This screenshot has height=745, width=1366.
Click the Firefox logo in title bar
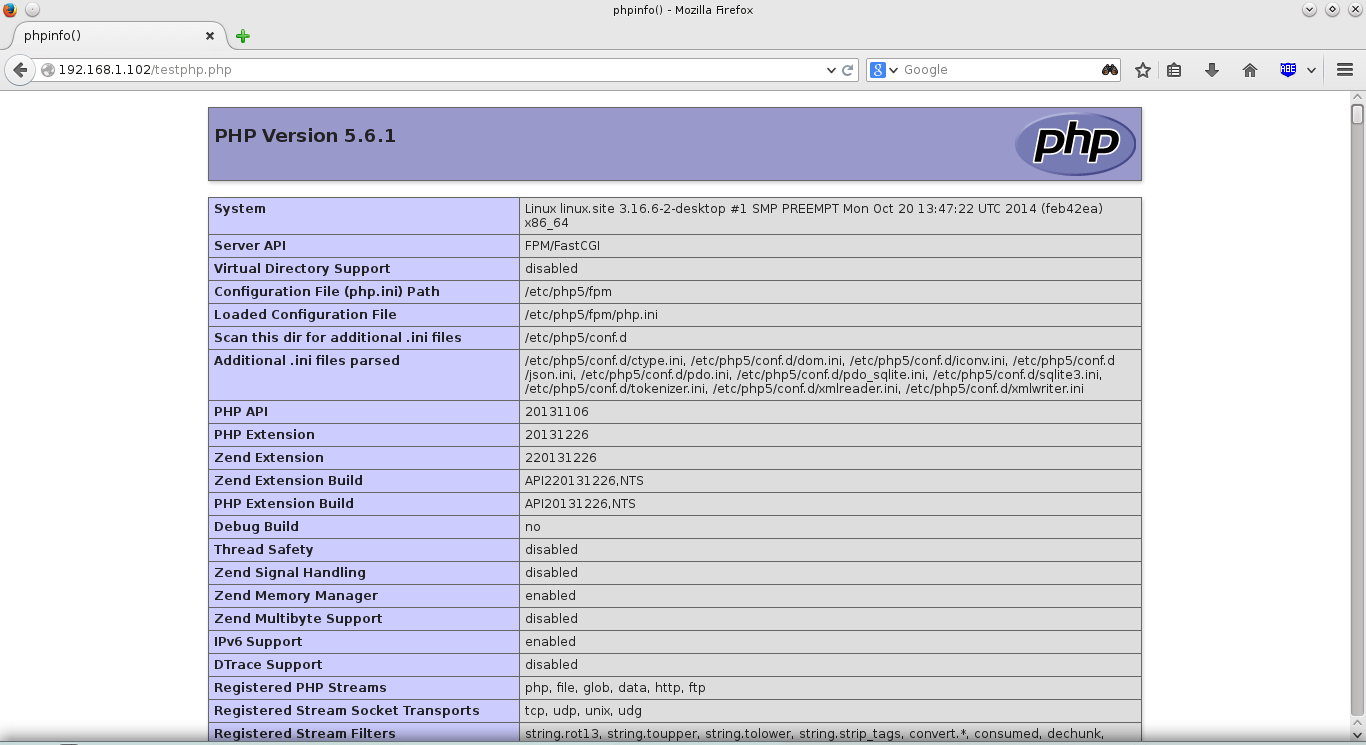(x=10, y=10)
